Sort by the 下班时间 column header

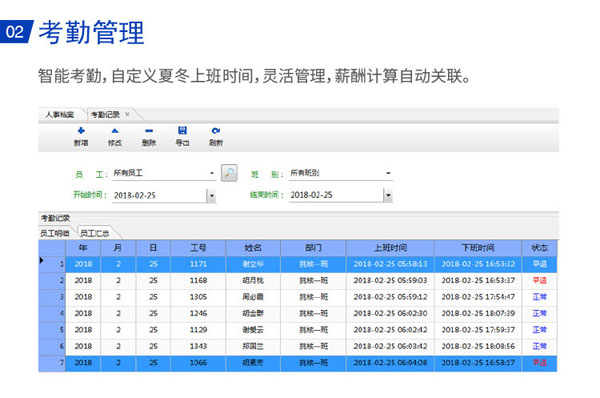[478, 248]
